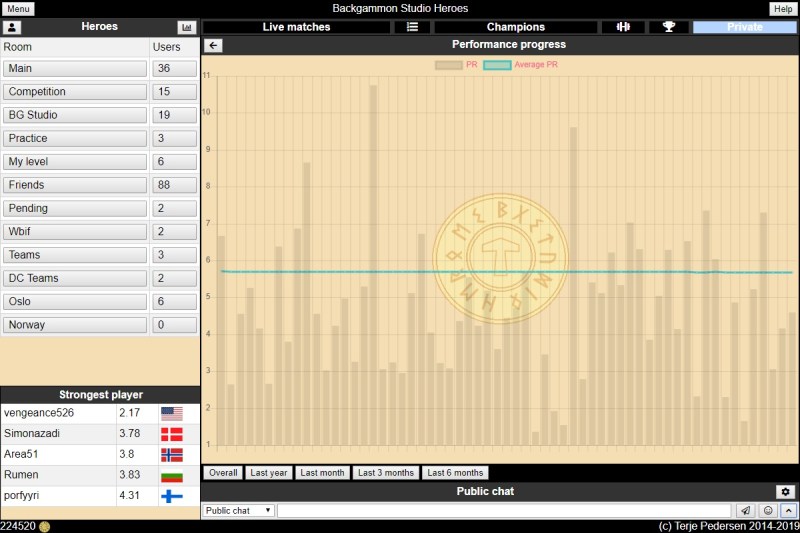The image size is (800, 533).
Task: Show Overall performance period
Action: pos(223,473)
